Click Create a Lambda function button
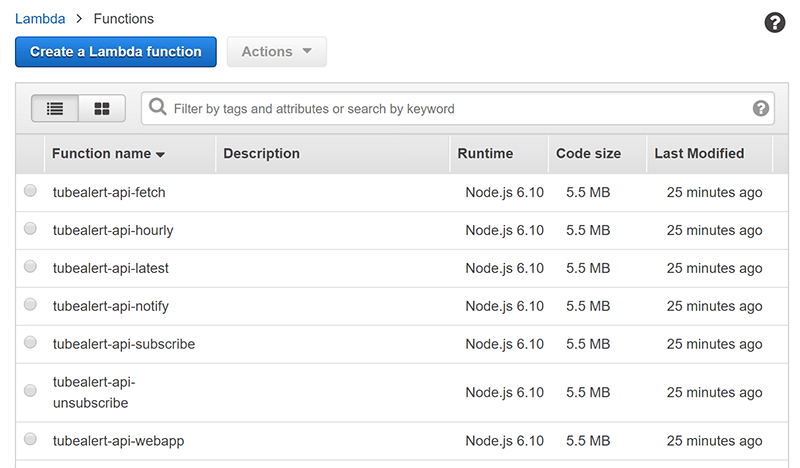The height and width of the screenshot is (468, 800). [116, 52]
